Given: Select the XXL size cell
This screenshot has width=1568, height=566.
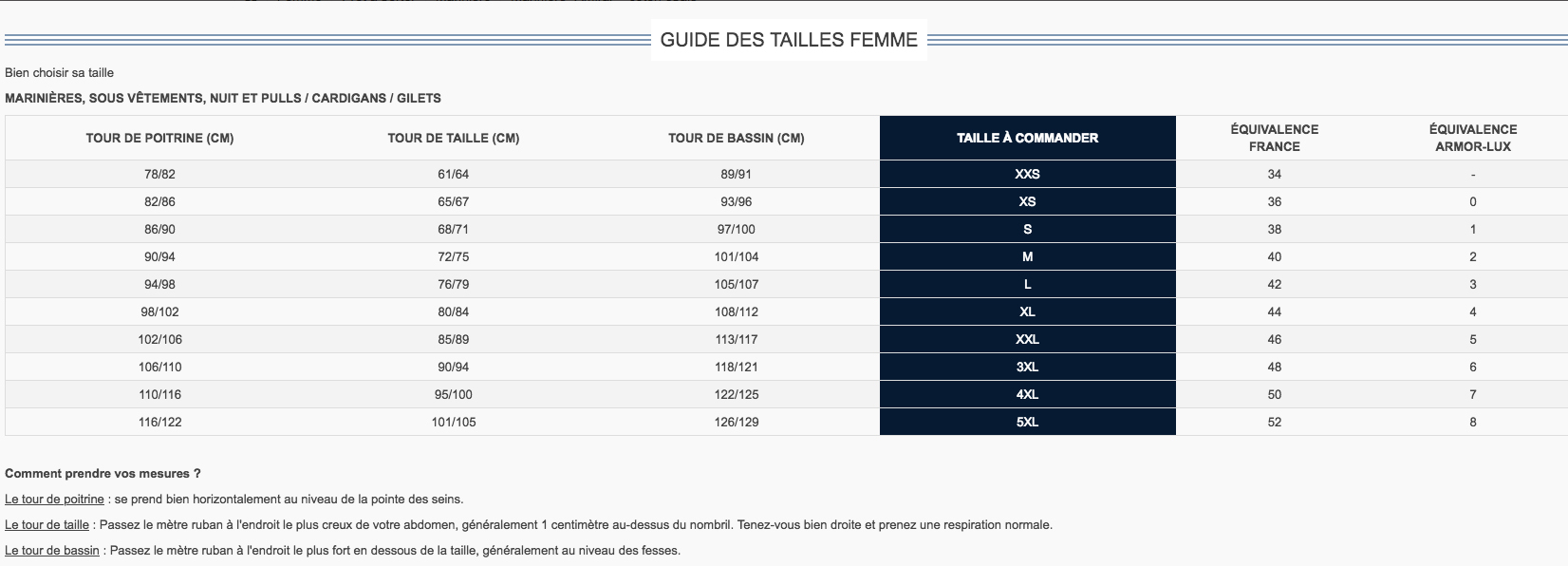Looking at the screenshot, I should coord(1028,339).
